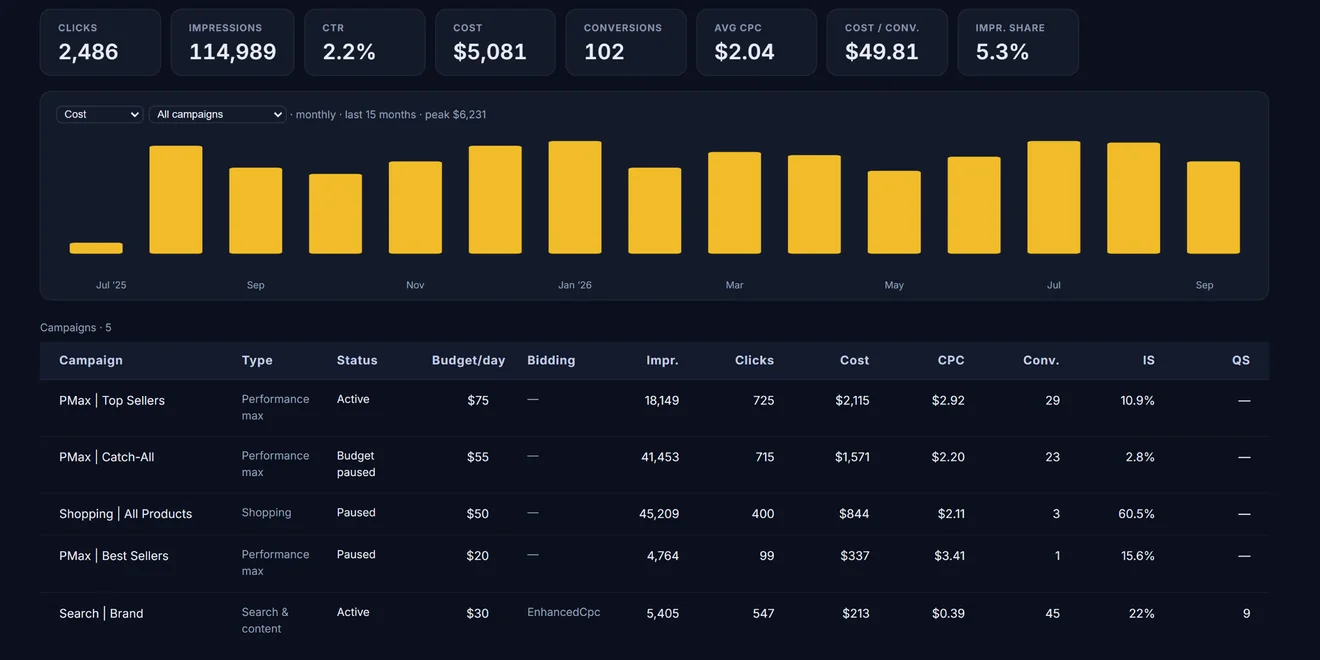
Task: Click the 45,209 impressions cell
Action: pyautogui.click(x=659, y=514)
